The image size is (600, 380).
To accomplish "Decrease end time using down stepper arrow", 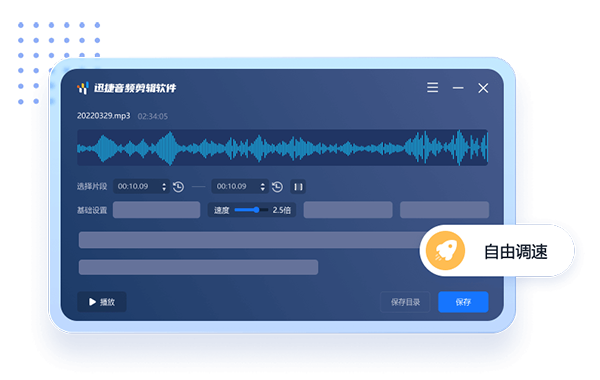I will [x=262, y=189].
